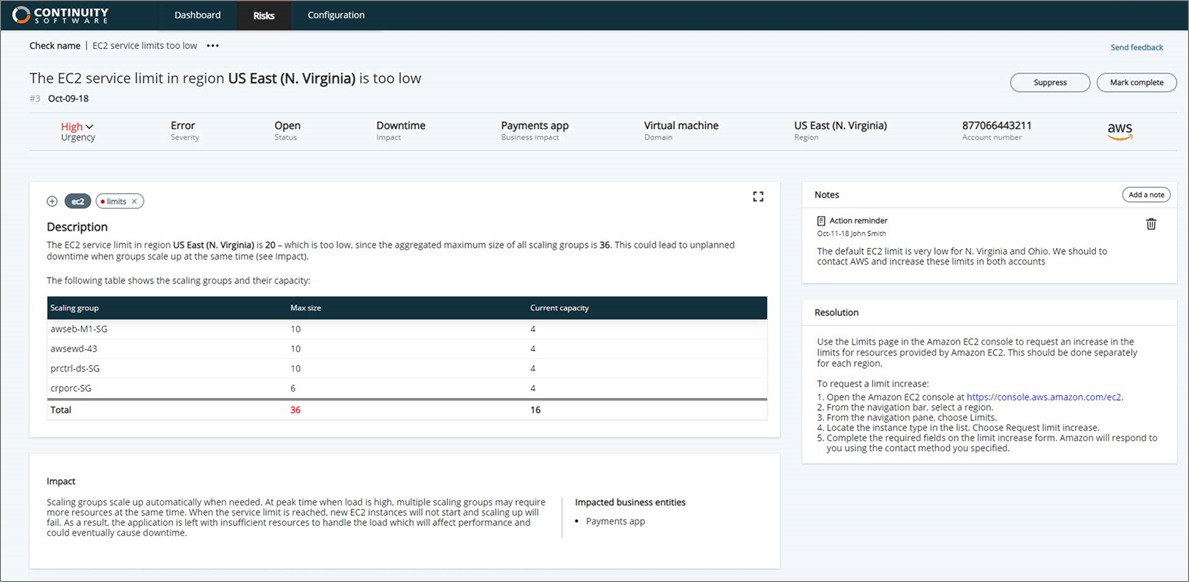Click the total current capacity 16
The image size is (1189, 582).
tap(535, 410)
